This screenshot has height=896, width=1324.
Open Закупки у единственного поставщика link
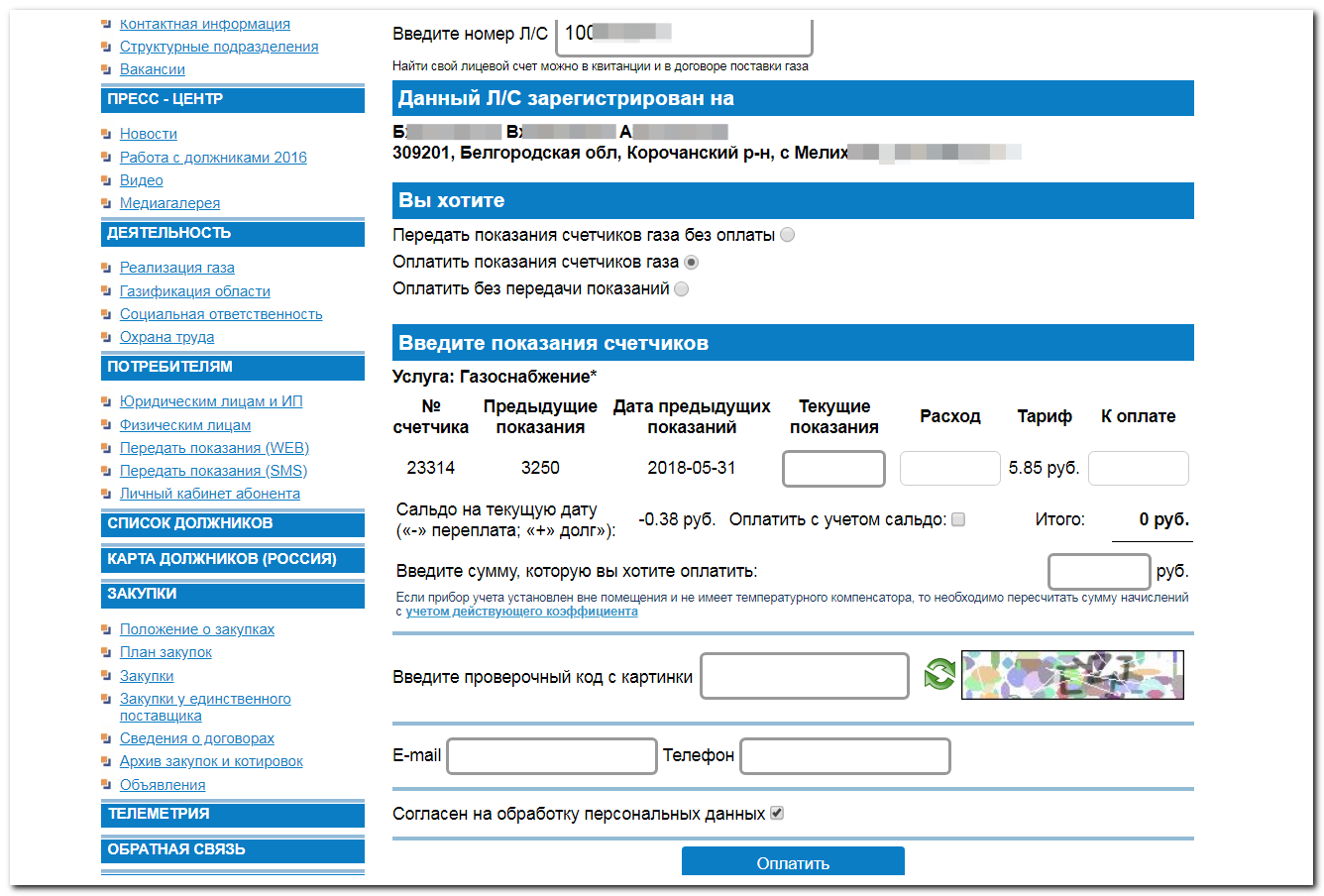coord(205,707)
